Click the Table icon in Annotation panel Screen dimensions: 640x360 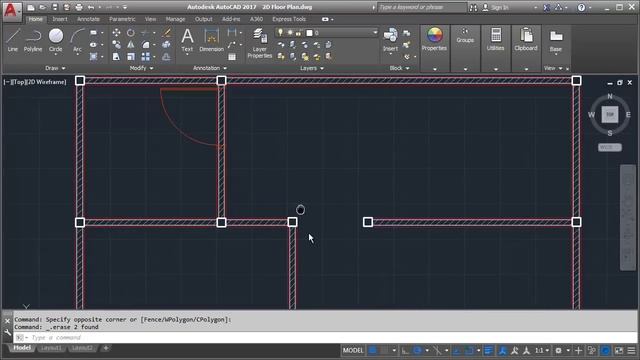[x=232, y=57]
